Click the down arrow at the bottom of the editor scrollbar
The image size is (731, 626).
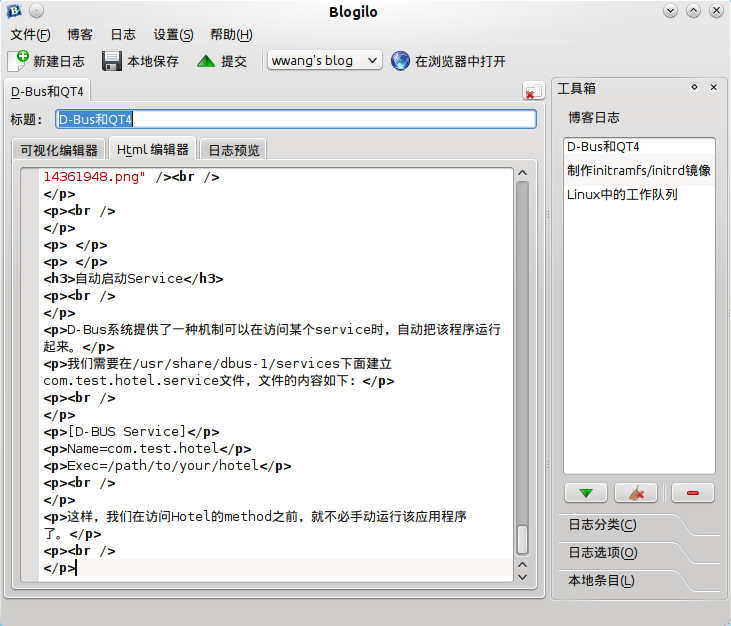(523, 578)
